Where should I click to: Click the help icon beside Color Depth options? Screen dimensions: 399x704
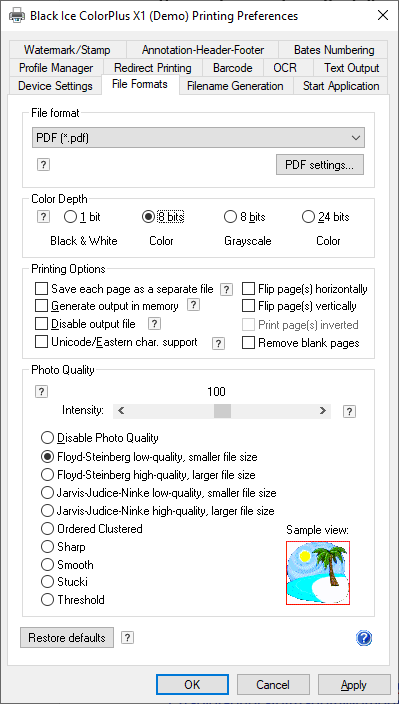[x=43, y=217]
